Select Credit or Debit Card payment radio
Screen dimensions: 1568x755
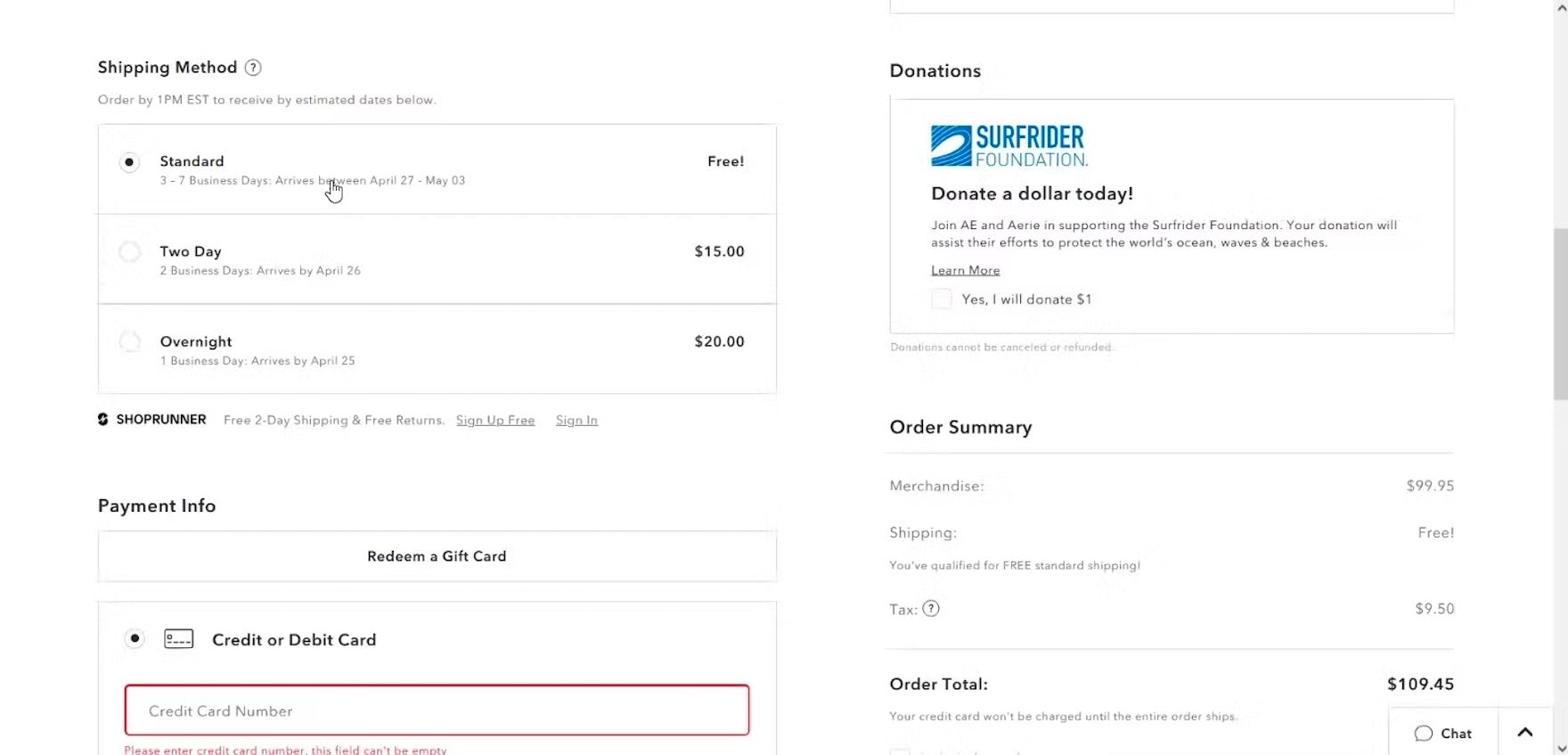click(x=135, y=639)
